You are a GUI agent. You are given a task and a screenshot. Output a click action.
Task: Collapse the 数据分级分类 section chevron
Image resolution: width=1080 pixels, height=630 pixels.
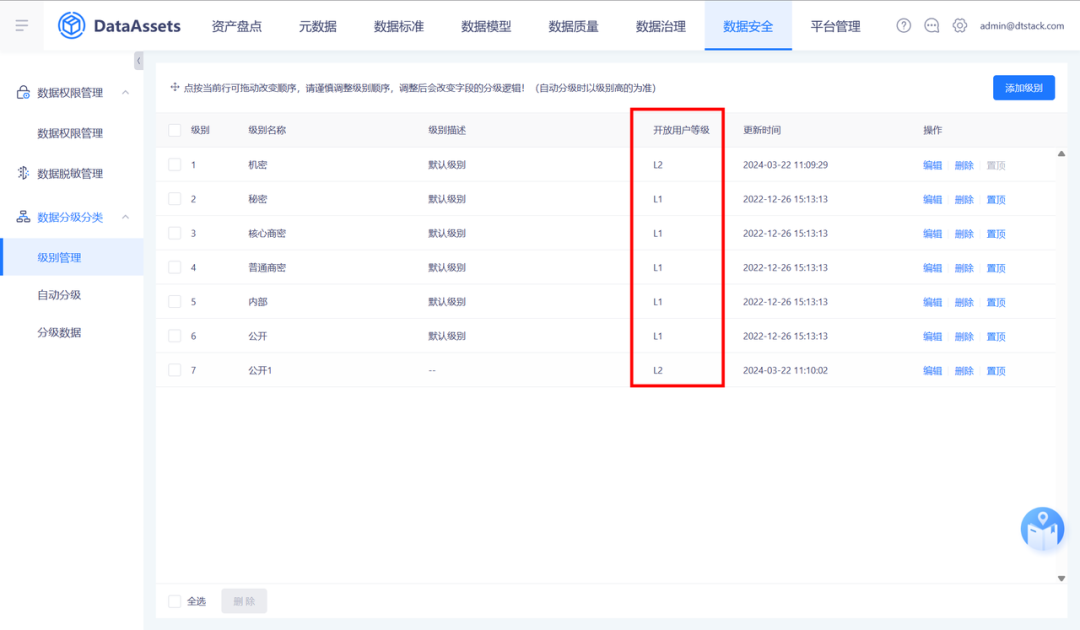click(x=125, y=216)
